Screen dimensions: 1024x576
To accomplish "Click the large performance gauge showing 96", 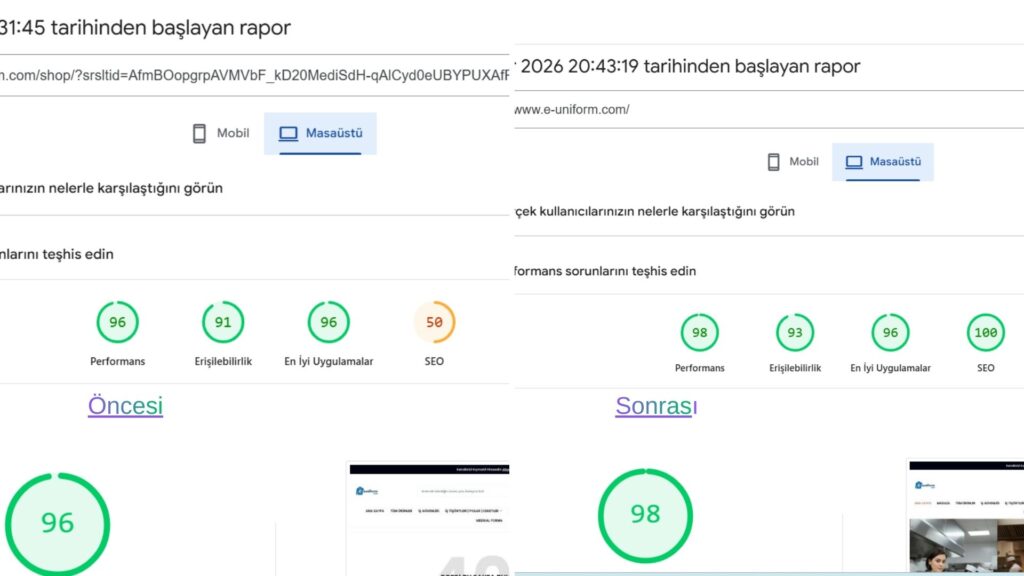I will coord(57,523).
